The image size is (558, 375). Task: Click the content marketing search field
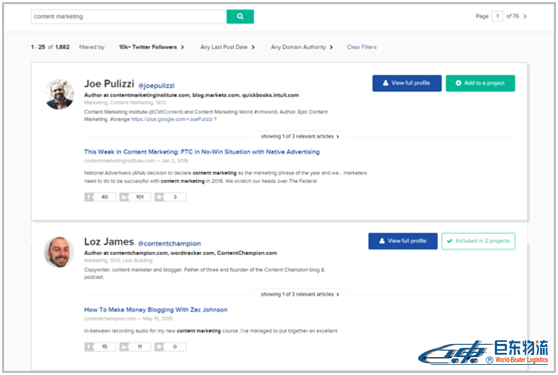[x=129, y=16]
